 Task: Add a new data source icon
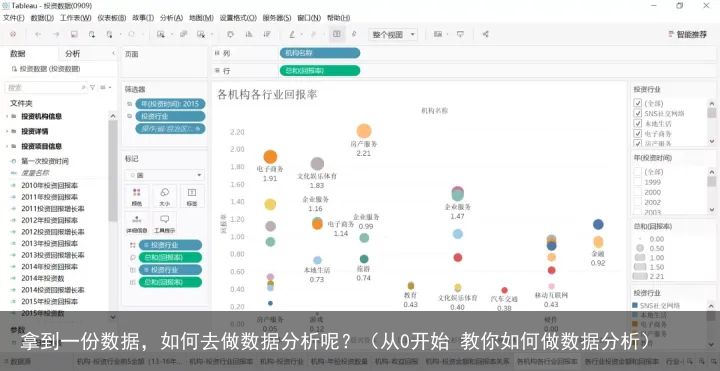click(92, 34)
